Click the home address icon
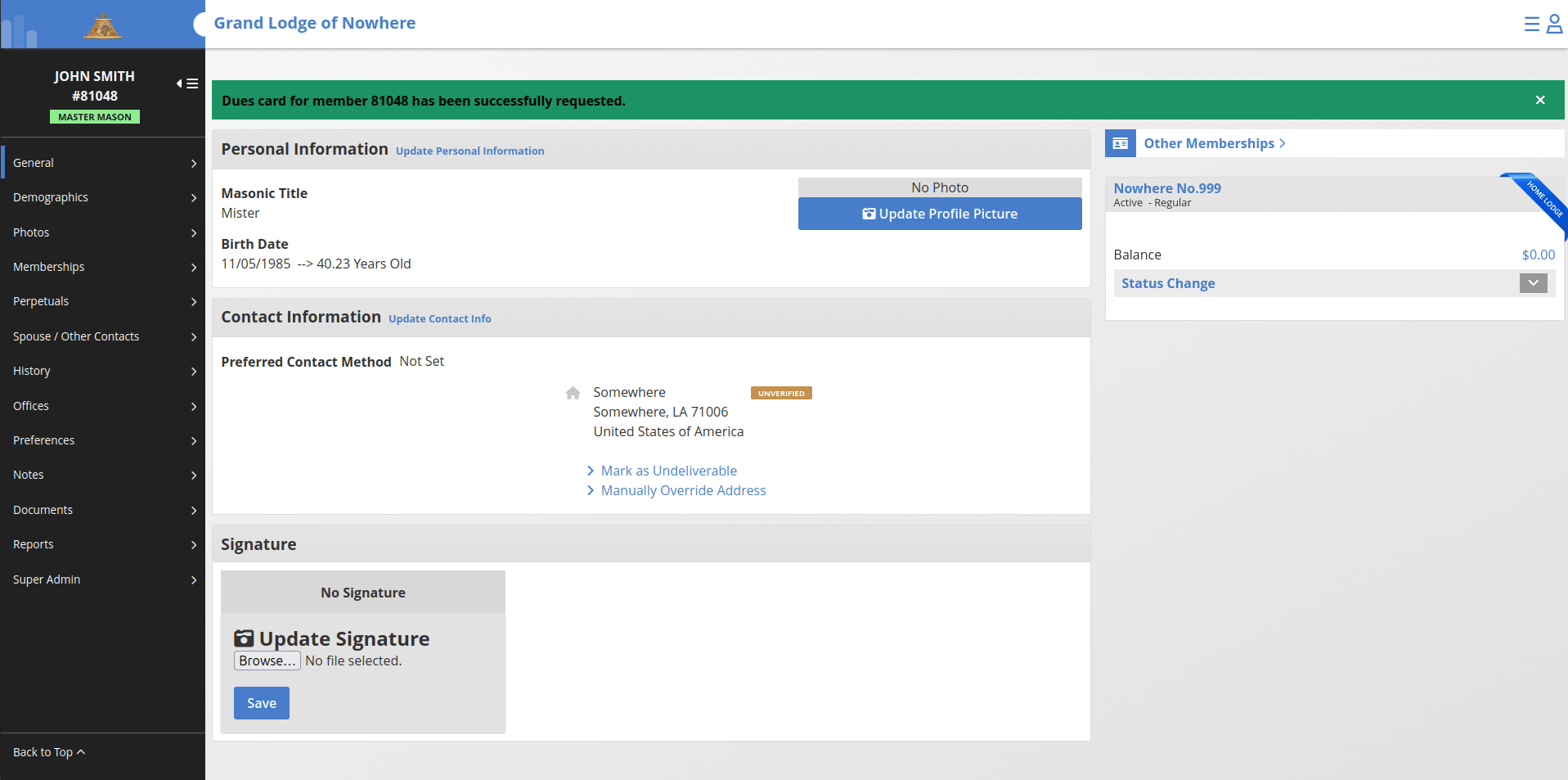The image size is (1568, 780). (x=573, y=393)
